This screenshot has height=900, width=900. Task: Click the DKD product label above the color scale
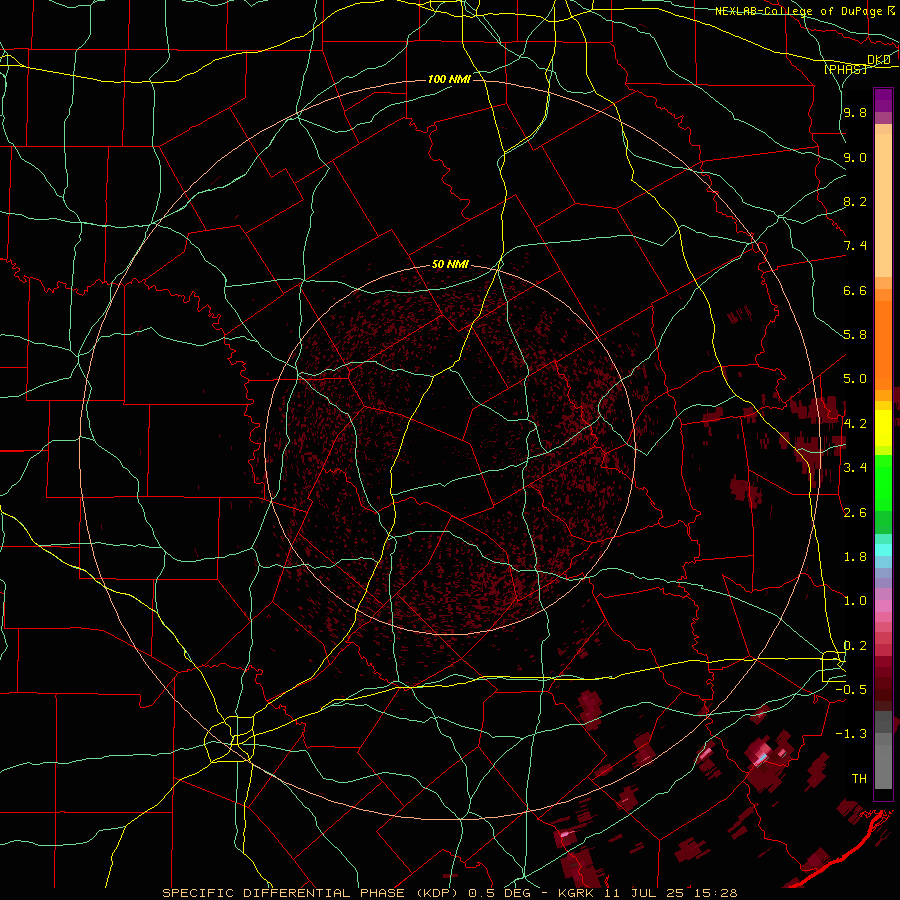[x=879, y=60]
